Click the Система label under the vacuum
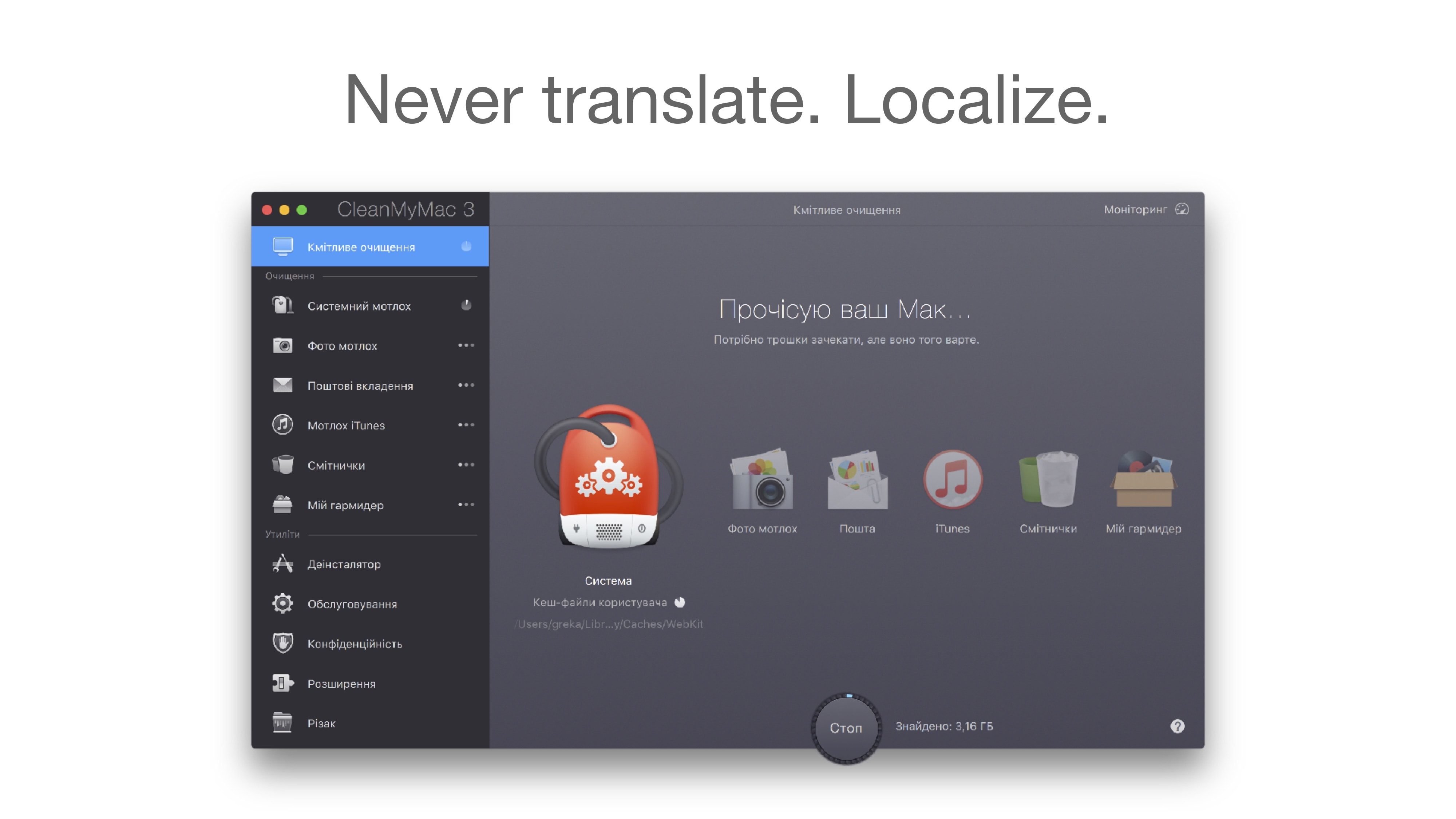This screenshot has height=819, width=1456. point(608,581)
